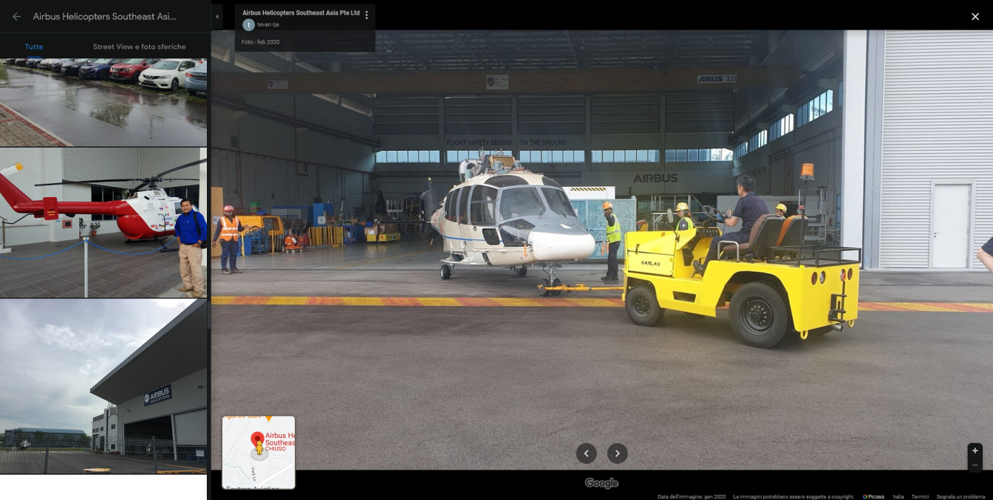Click the 'Data dell'immagine: gen 2020' text

[692, 497]
